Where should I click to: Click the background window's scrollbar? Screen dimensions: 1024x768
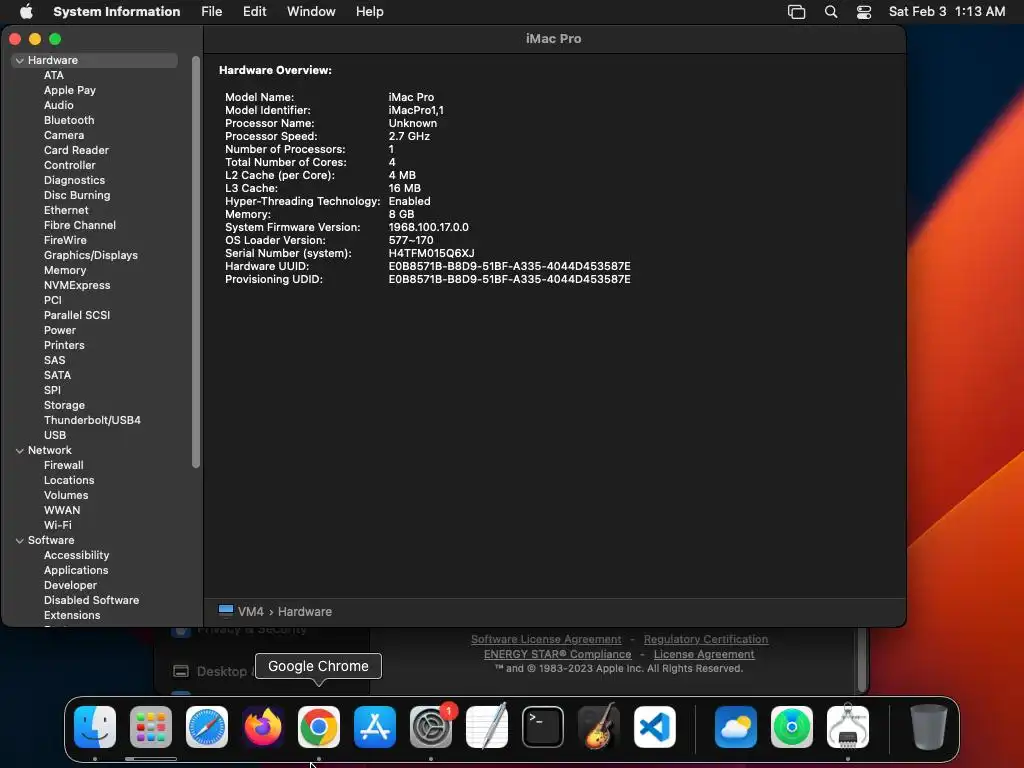(863, 660)
